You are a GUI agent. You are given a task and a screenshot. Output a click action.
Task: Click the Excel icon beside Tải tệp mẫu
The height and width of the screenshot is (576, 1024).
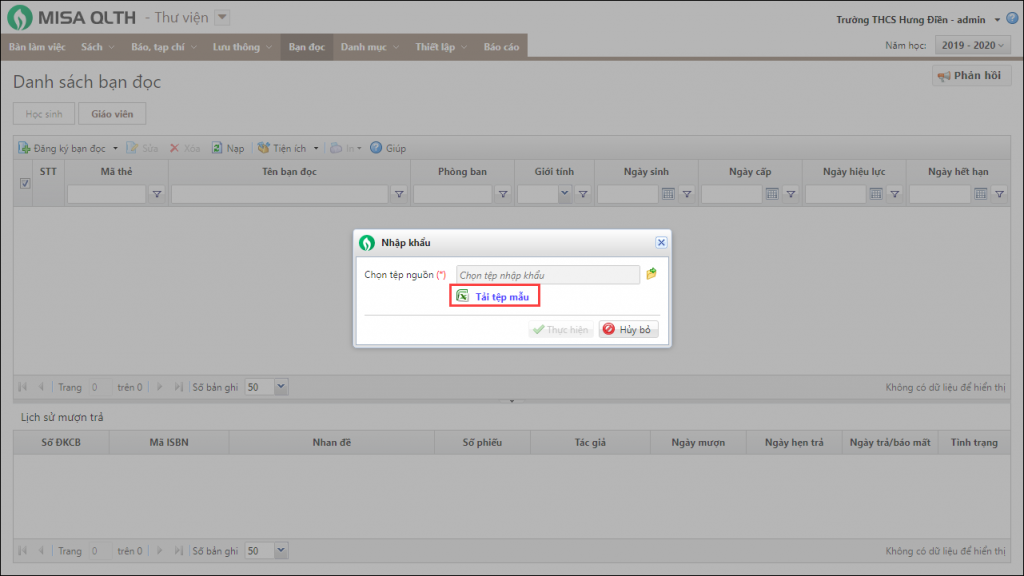pos(462,295)
